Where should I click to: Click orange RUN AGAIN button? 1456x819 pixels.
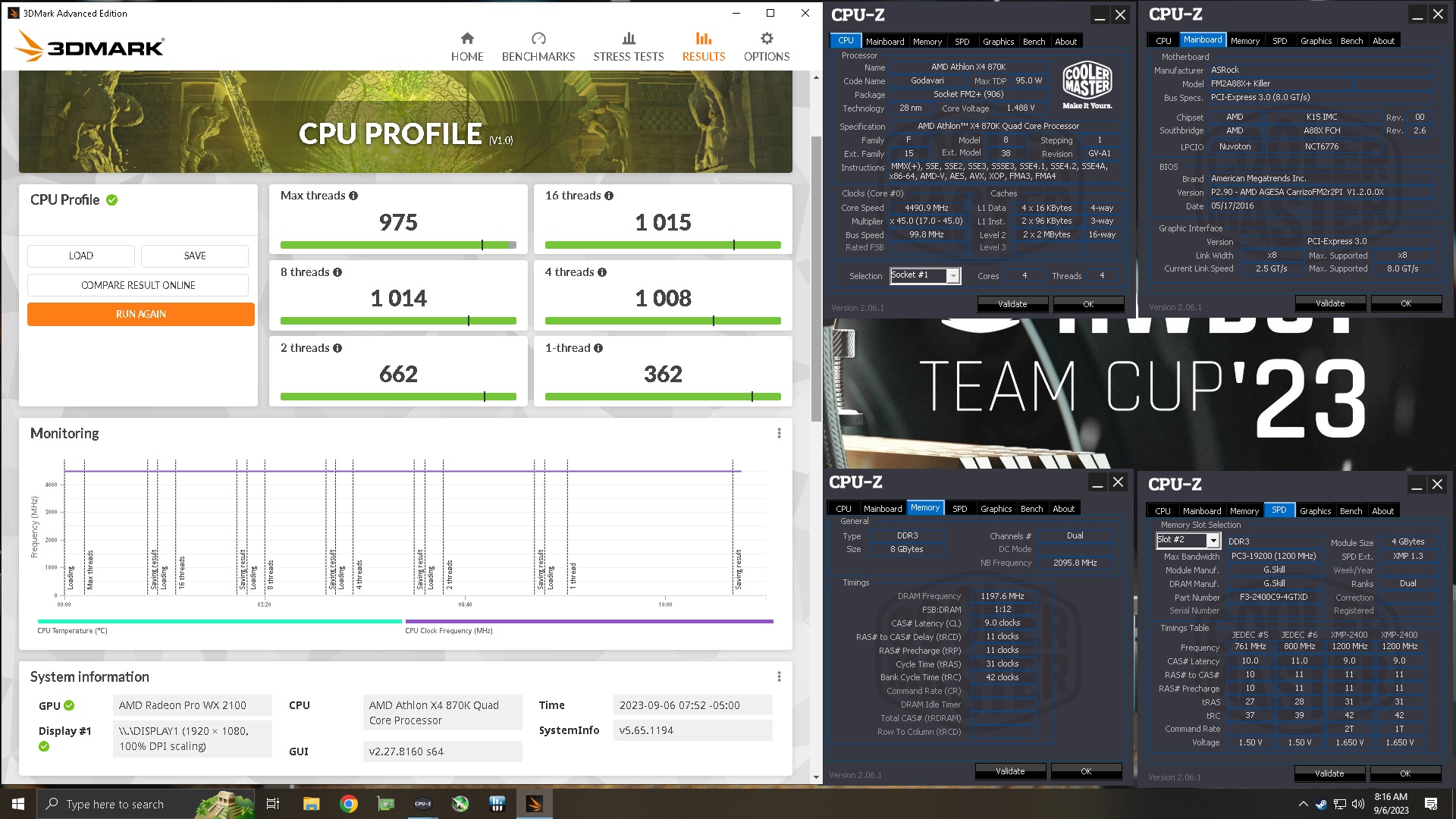[141, 314]
